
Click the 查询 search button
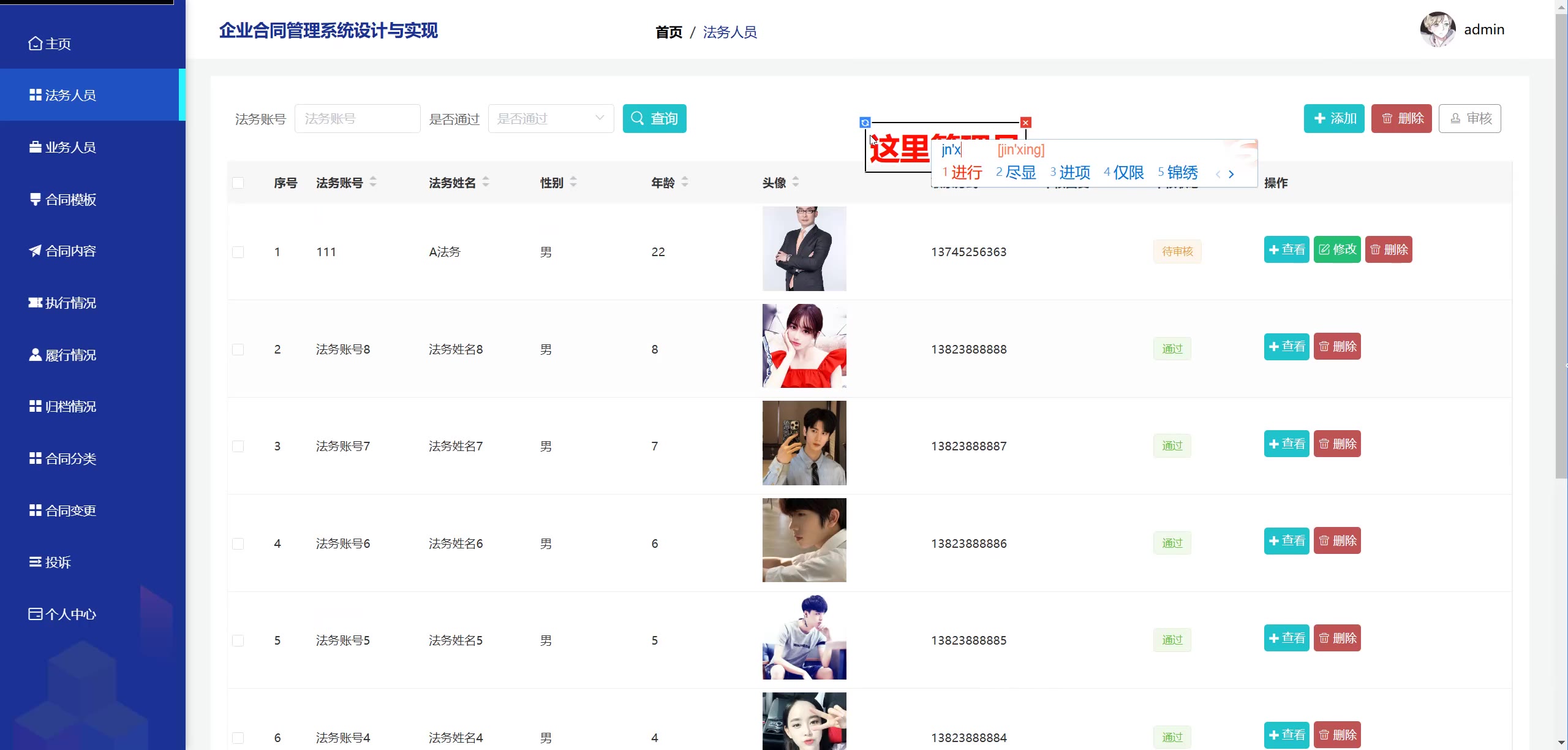click(x=654, y=118)
